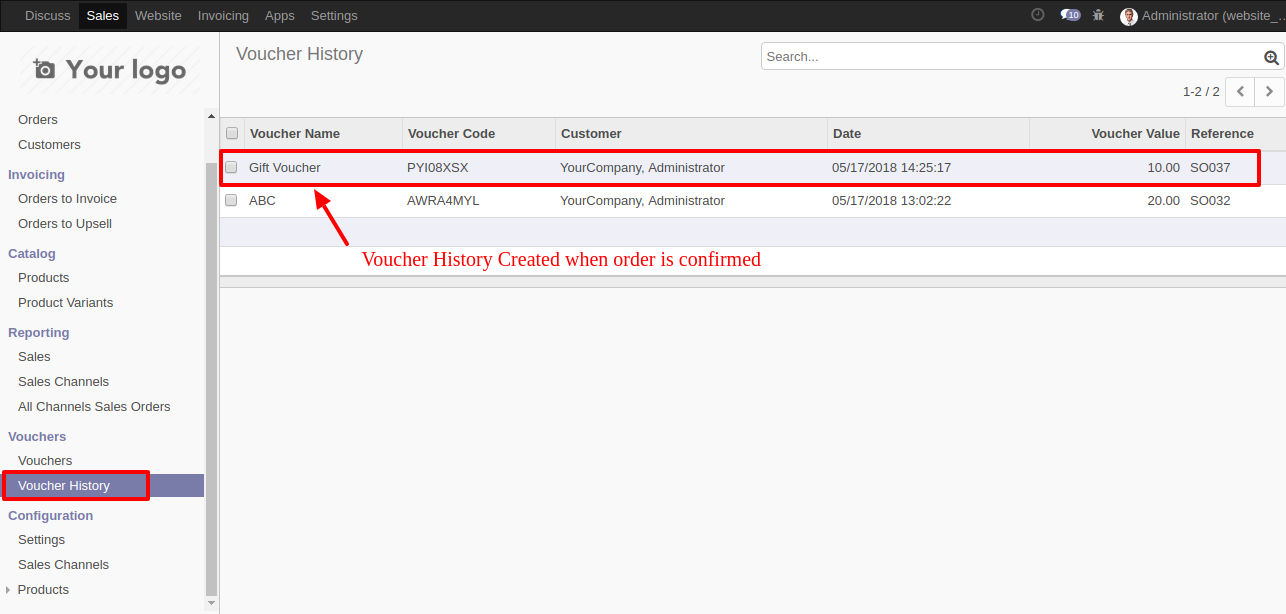Screen dimensions: 1286x614
Task: Open the conversations message counter icon
Action: tap(1070, 15)
